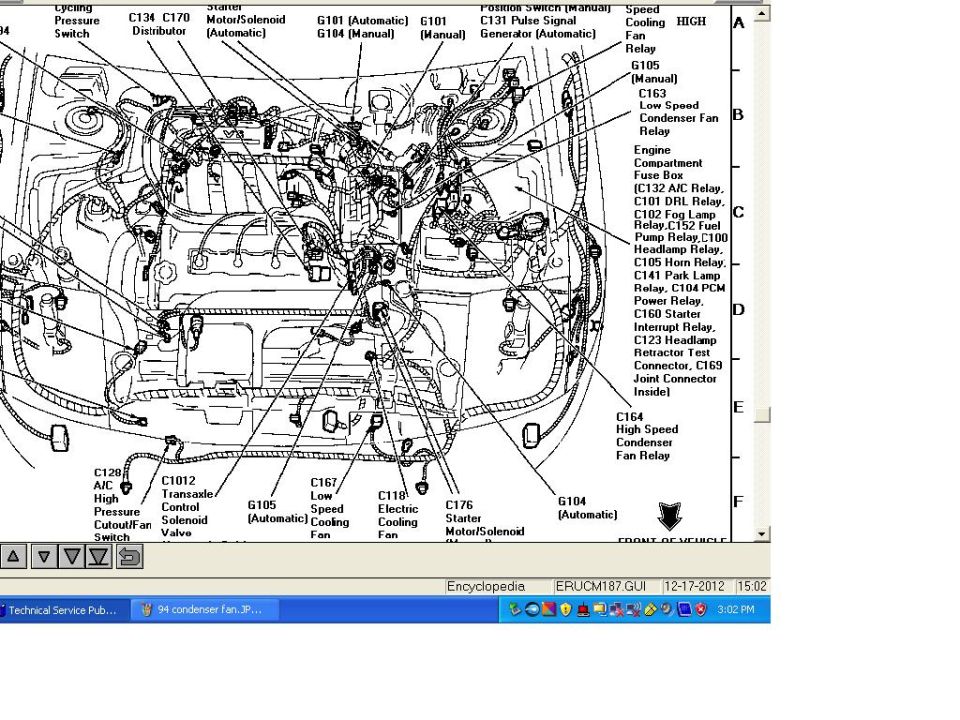Click the taskbar clock showing 3:02 PM
This screenshot has height=720, width=960.
[x=735, y=610]
